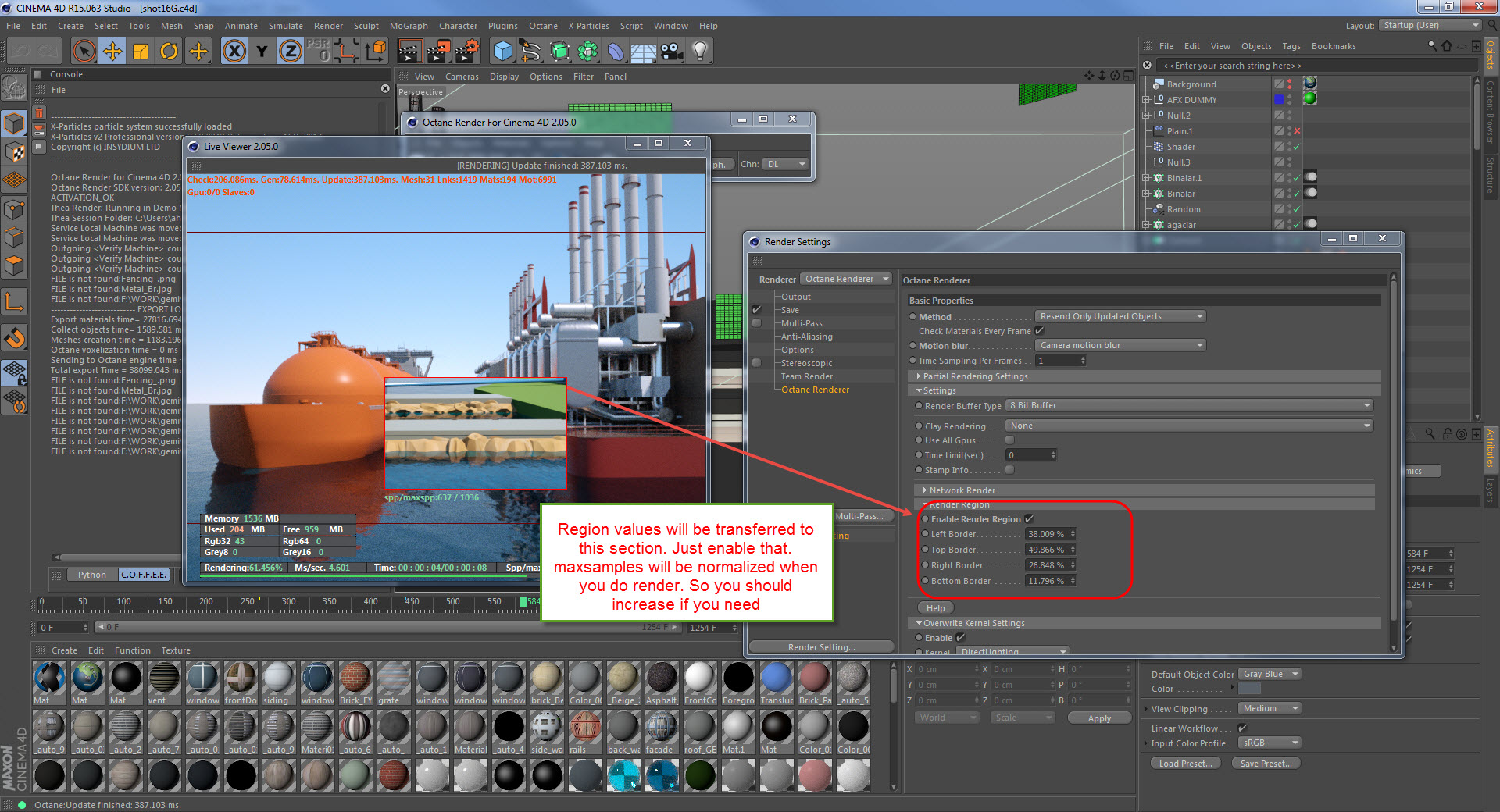
Task: Toggle the Enable Render Region checkbox
Action: click(x=1030, y=519)
